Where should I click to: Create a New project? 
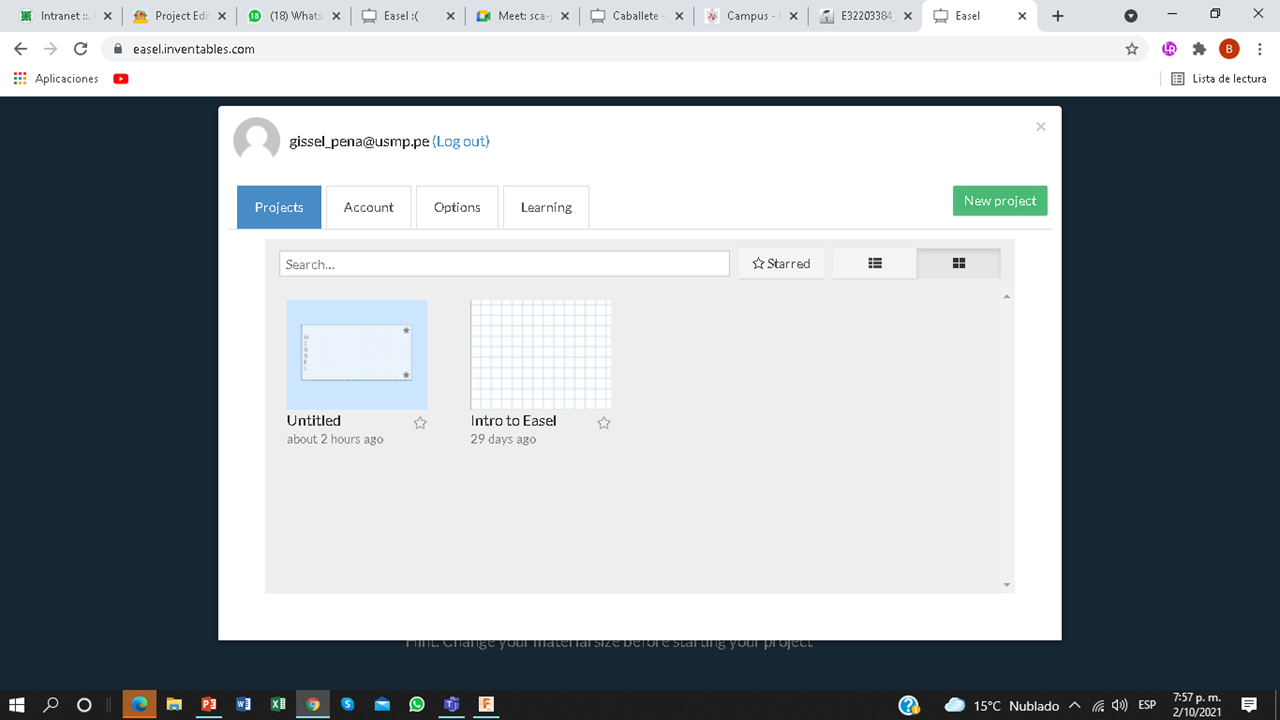tap(1000, 201)
